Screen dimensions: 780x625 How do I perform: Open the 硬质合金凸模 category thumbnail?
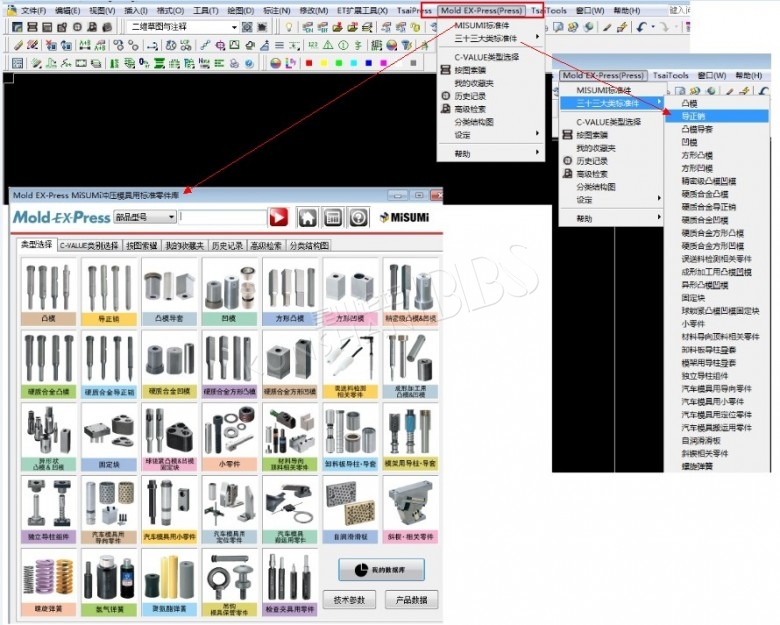48,365
